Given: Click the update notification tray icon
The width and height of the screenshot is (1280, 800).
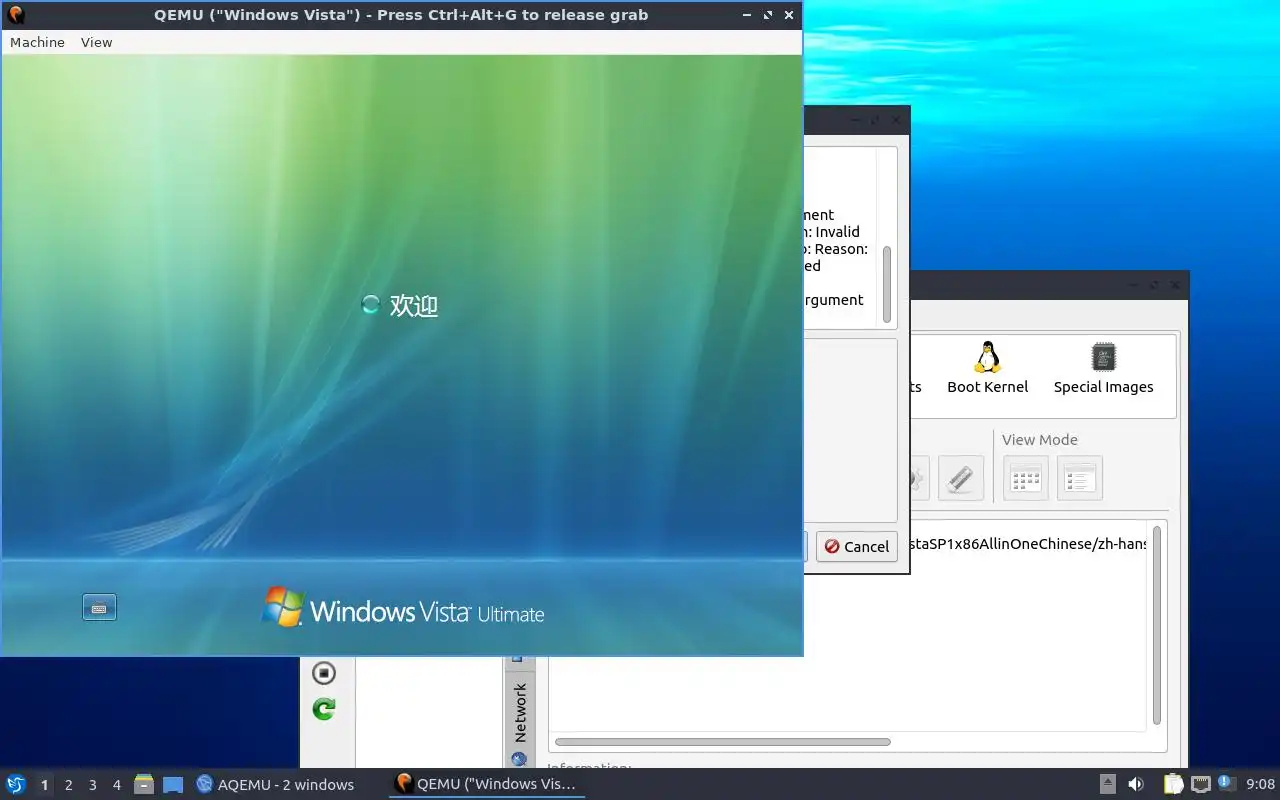Looking at the screenshot, I should [x=1227, y=784].
